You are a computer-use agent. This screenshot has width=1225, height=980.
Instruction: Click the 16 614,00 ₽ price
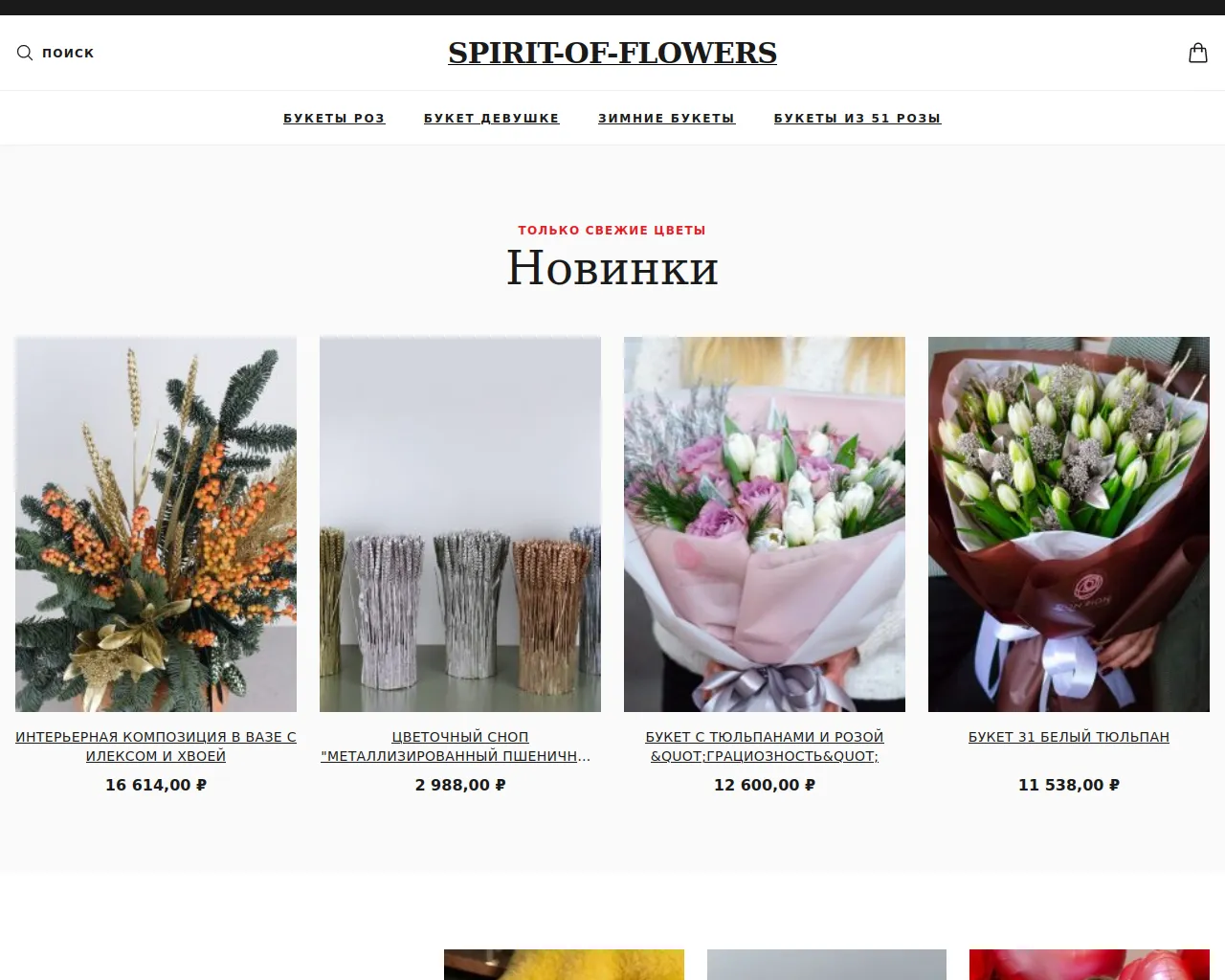click(x=156, y=785)
